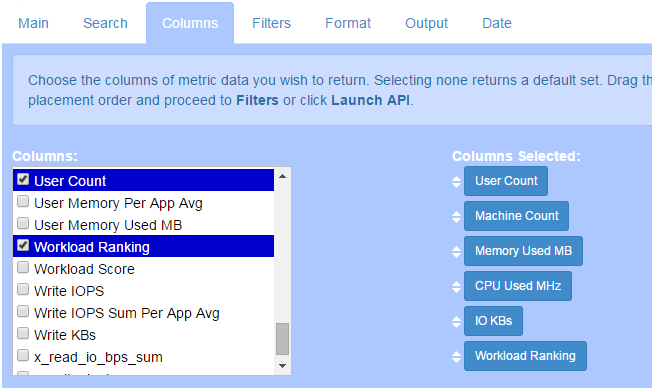The height and width of the screenshot is (388, 652).
Task: Go to the Filters tab
Action: [x=271, y=23]
